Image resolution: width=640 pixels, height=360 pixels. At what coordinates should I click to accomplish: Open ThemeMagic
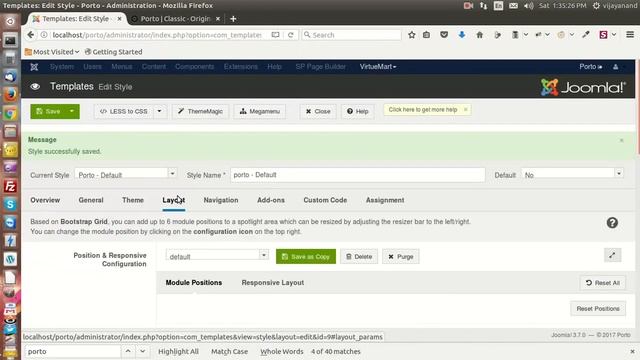tap(200, 111)
